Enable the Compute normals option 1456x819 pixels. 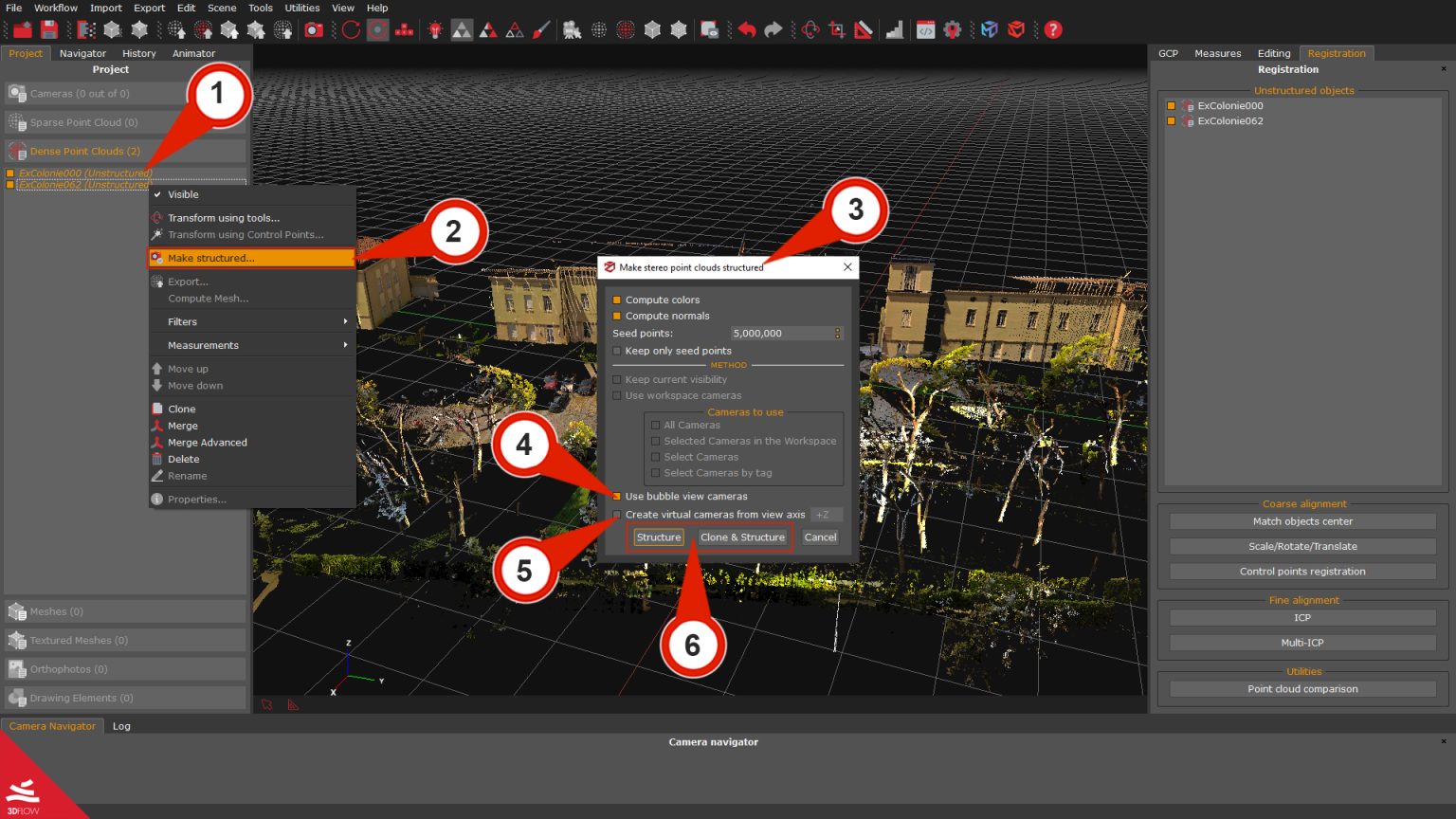click(617, 316)
